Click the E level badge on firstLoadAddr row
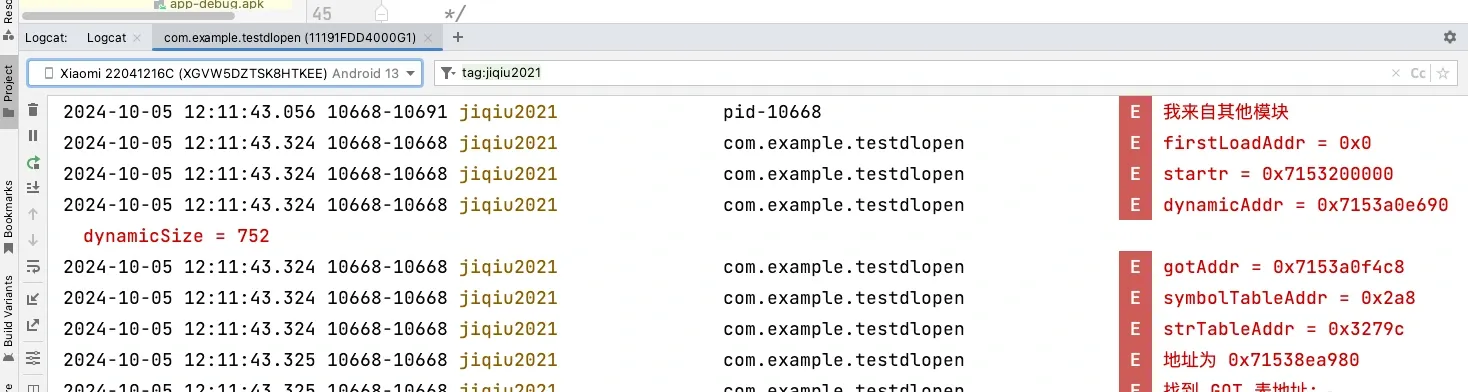This screenshot has width=1468, height=392. coord(1134,143)
